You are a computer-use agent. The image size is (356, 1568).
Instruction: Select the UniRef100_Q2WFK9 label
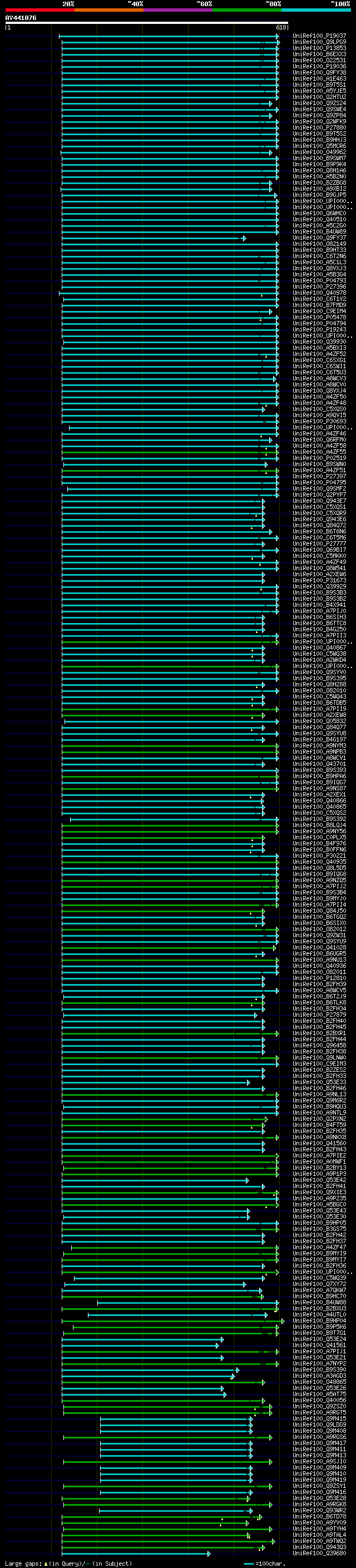click(319, 121)
